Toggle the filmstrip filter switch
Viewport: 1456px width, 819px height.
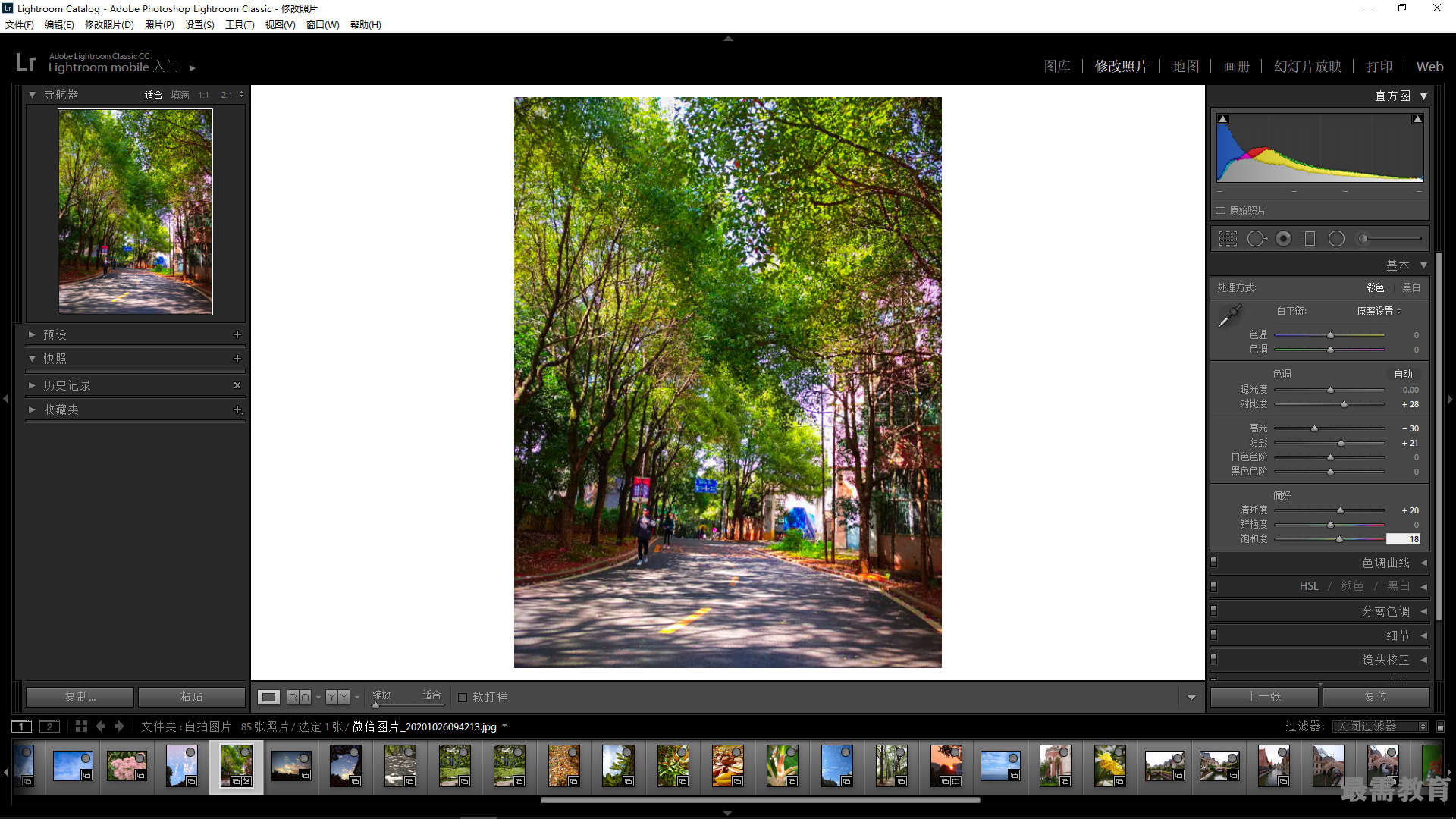coord(1441,726)
